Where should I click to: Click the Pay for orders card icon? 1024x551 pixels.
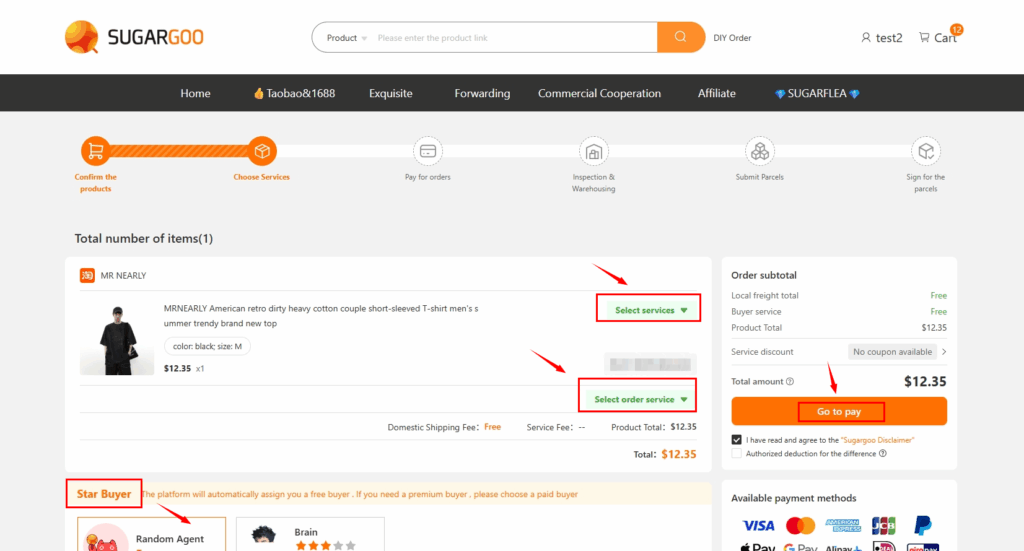[x=428, y=151]
